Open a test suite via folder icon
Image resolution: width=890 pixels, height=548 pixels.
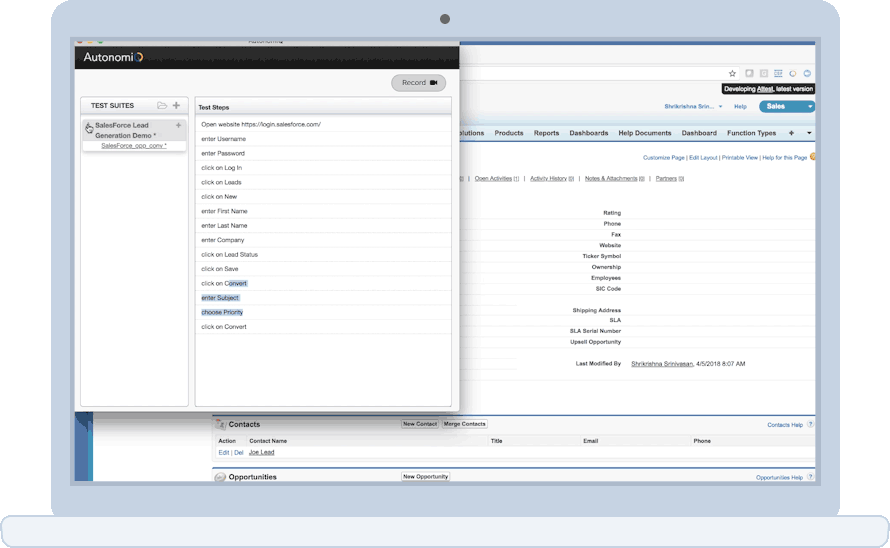[162, 106]
